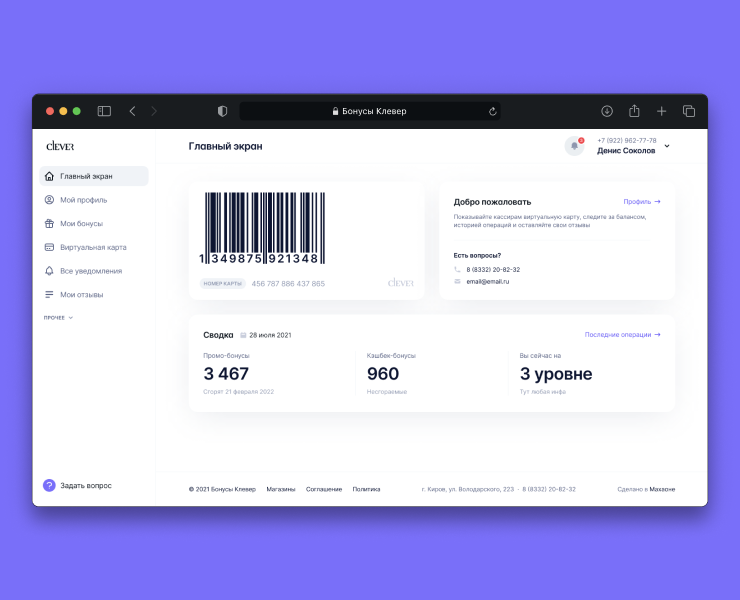Open 'Соглашение' footer link

pyautogui.click(x=324, y=489)
